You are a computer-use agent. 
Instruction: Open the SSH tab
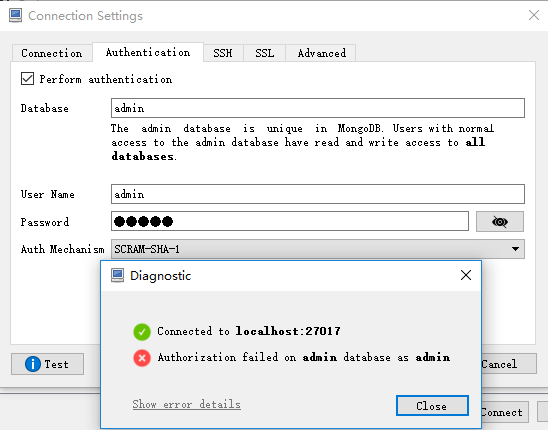point(223,53)
